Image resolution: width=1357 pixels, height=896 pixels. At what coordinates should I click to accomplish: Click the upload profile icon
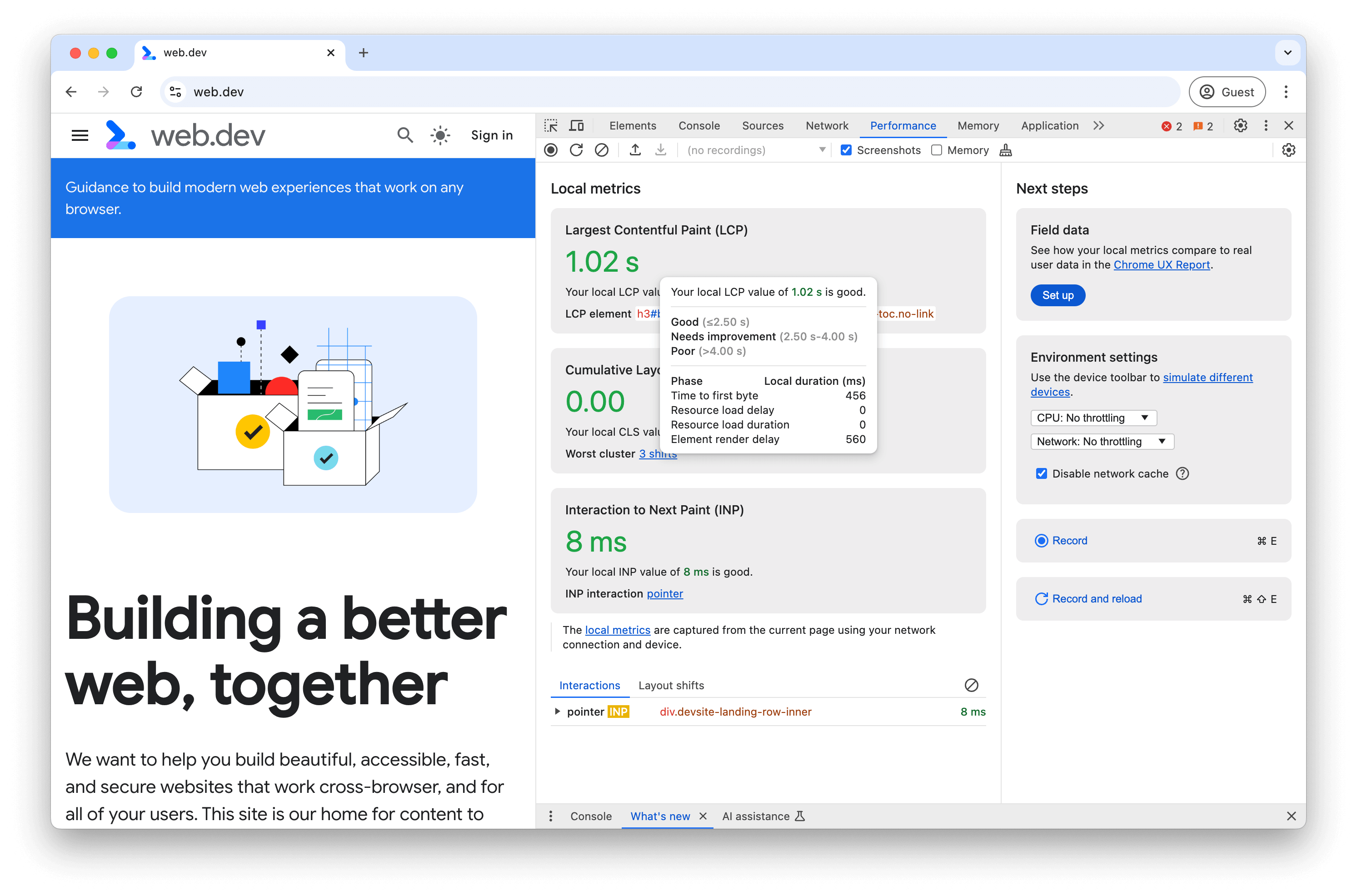pos(636,149)
